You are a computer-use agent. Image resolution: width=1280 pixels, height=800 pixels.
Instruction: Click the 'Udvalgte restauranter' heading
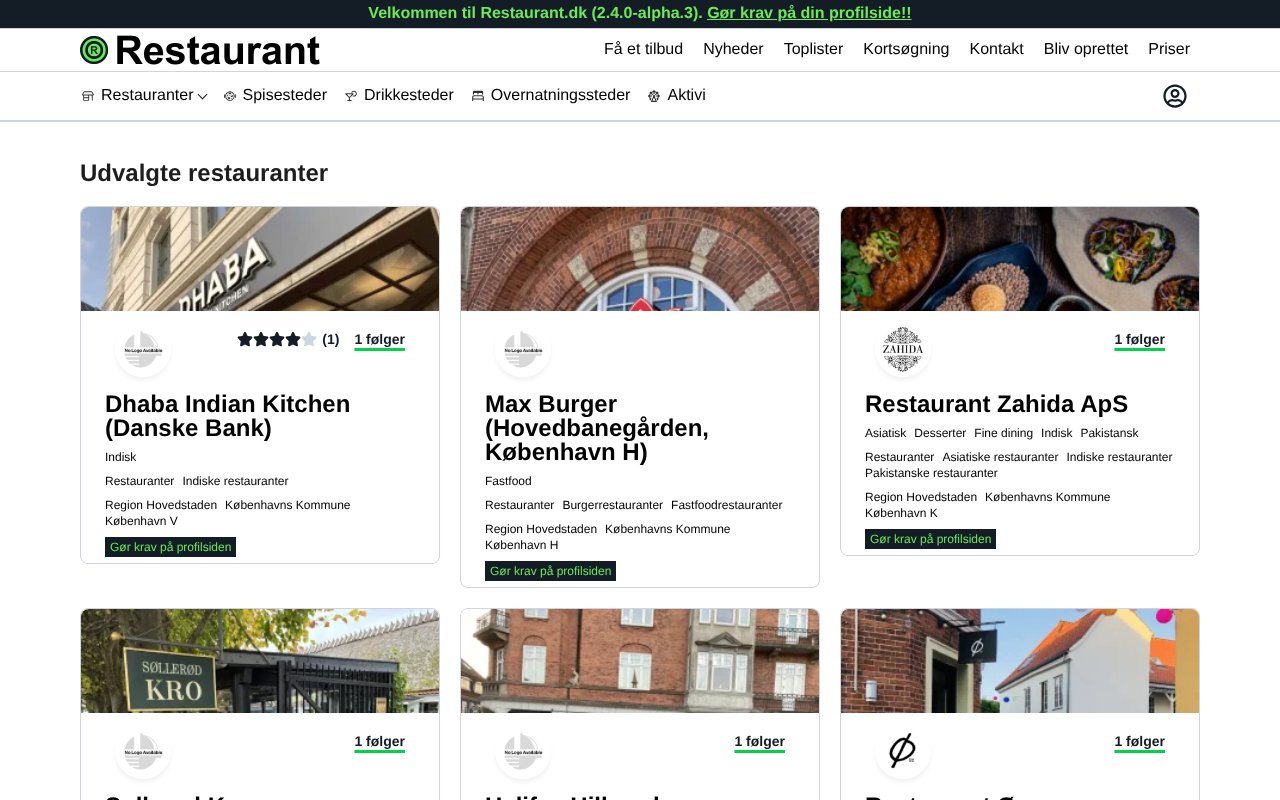click(204, 173)
